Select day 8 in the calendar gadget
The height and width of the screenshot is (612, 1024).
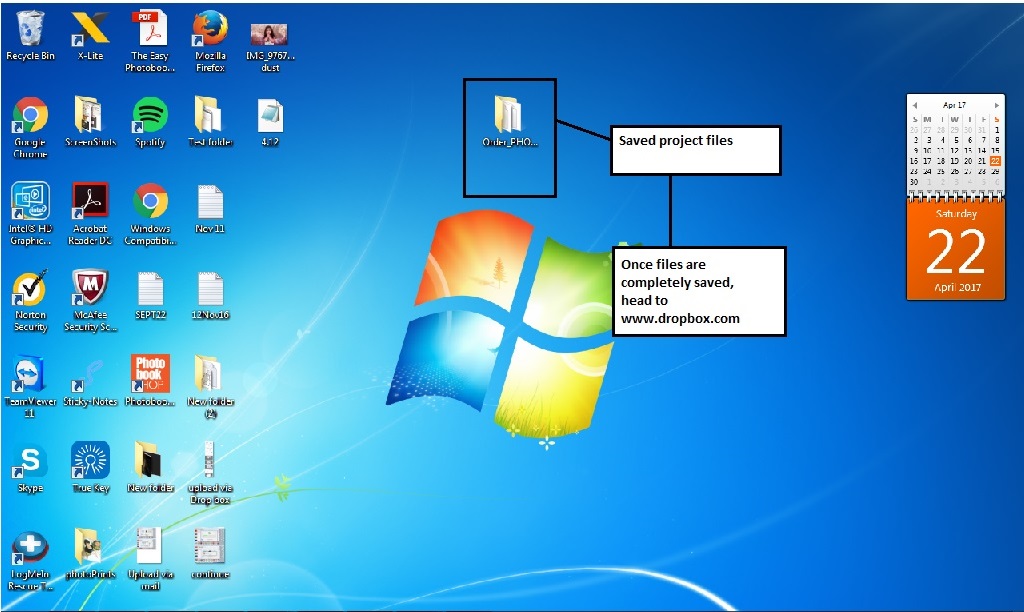click(x=997, y=140)
